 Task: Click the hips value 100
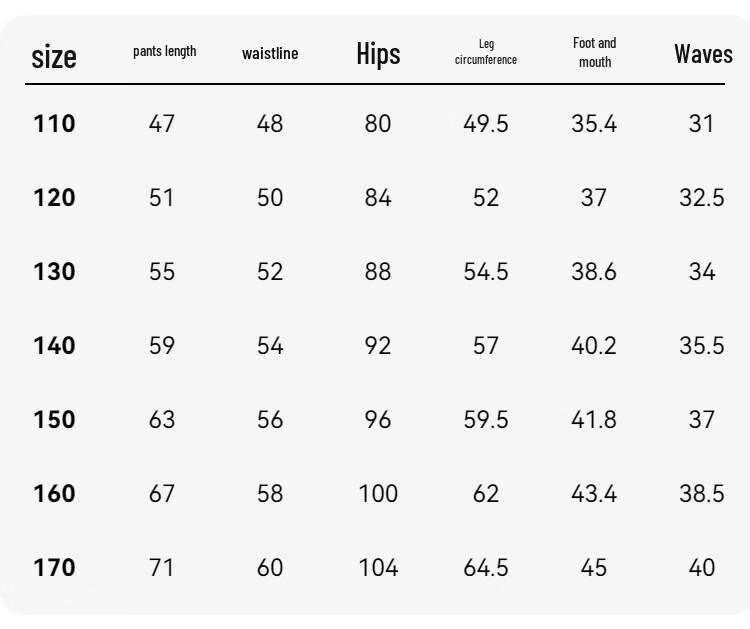[378, 494]
